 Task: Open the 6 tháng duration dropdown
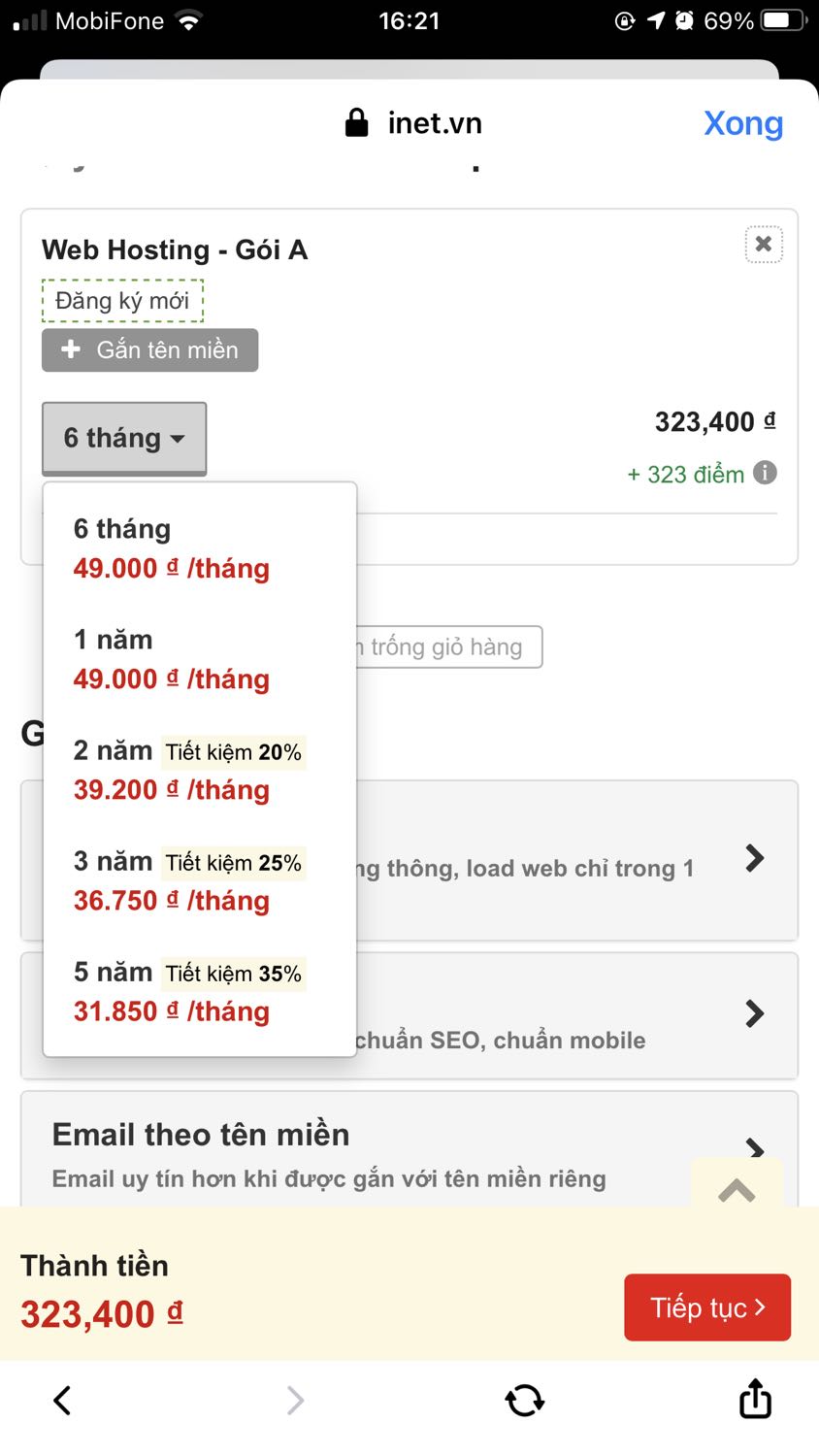tap(124, 438)
